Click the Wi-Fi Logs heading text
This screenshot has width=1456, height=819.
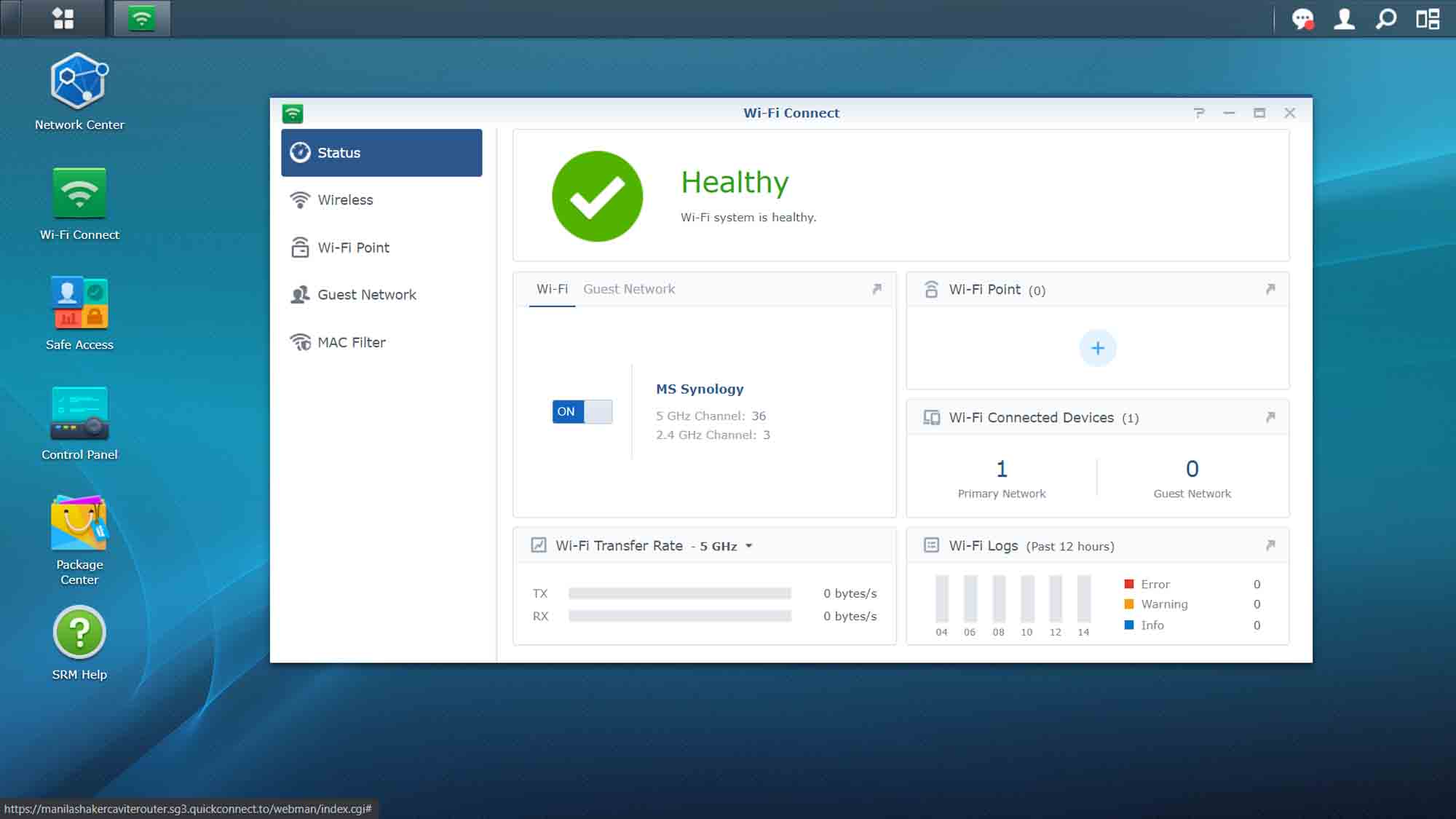coord(983,545)
